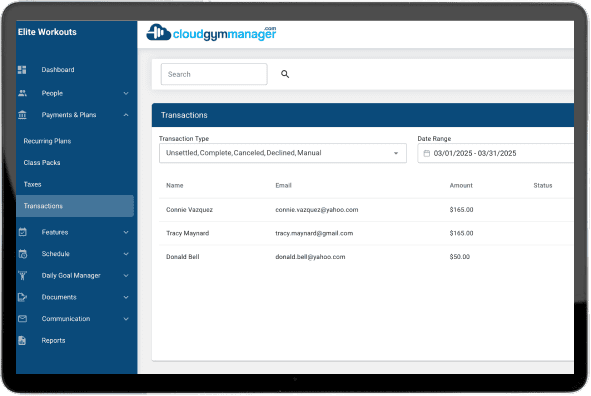The image size is (591, 396).
Task: Click the Payments & Plans bank icon
Action: click(22, 115)
